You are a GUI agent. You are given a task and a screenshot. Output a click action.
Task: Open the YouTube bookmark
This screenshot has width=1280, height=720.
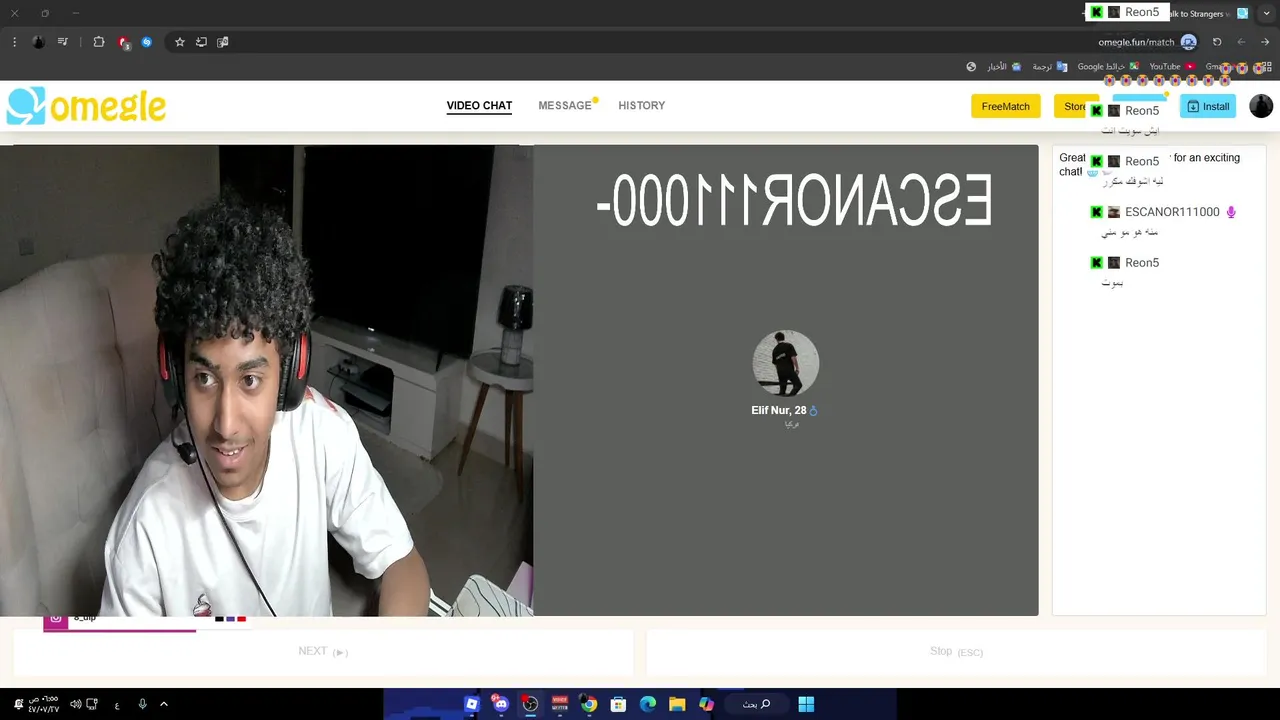1171,67
